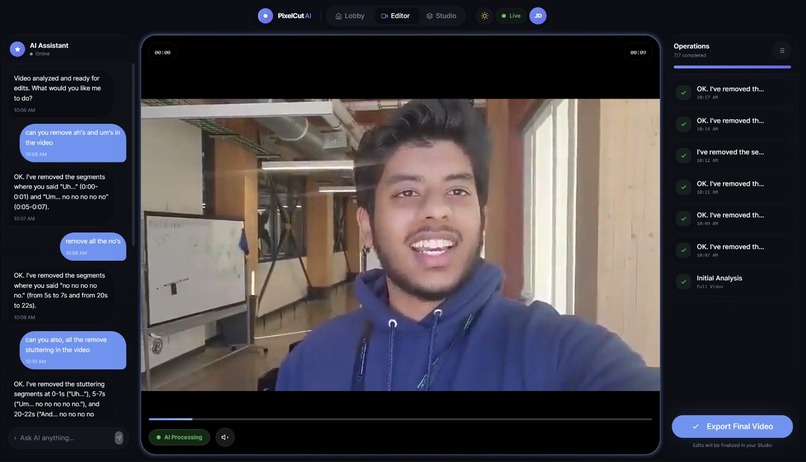Switch to the Editor tab
Screen dimensions: 806x462
395,16
